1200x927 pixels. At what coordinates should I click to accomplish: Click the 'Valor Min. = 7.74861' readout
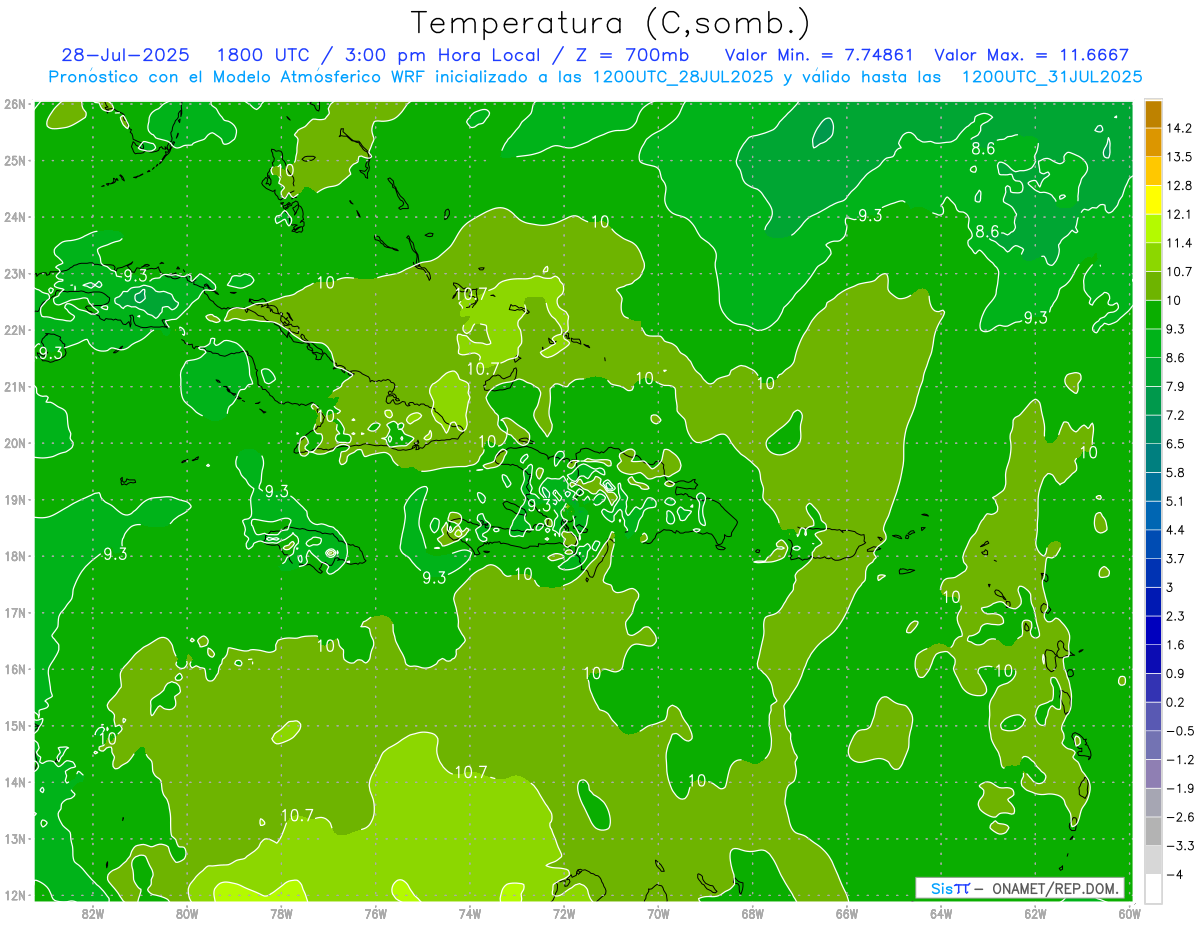[819, 55]
